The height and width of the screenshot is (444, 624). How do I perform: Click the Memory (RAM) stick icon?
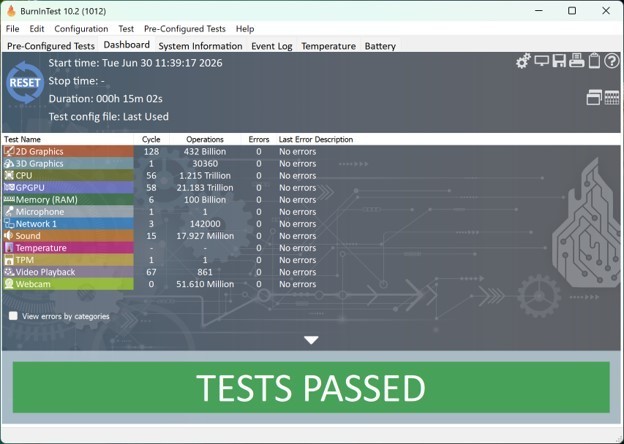(x=9, y=199)
